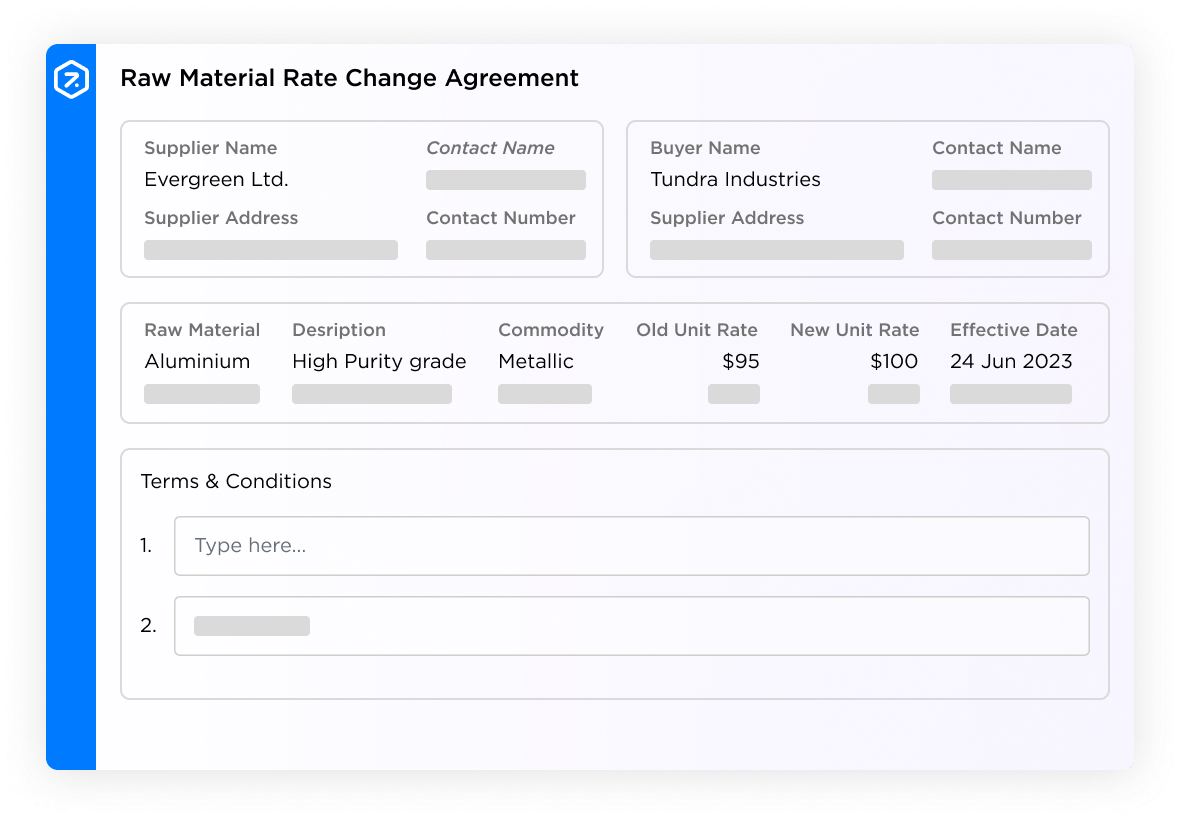
Task: Fill in the Supplier Address field
Action: coord(270,250)
